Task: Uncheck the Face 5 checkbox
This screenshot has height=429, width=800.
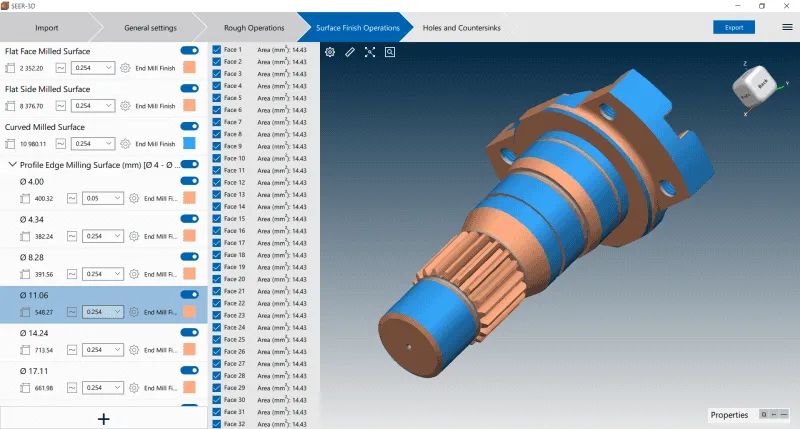Action: (216, 98)
